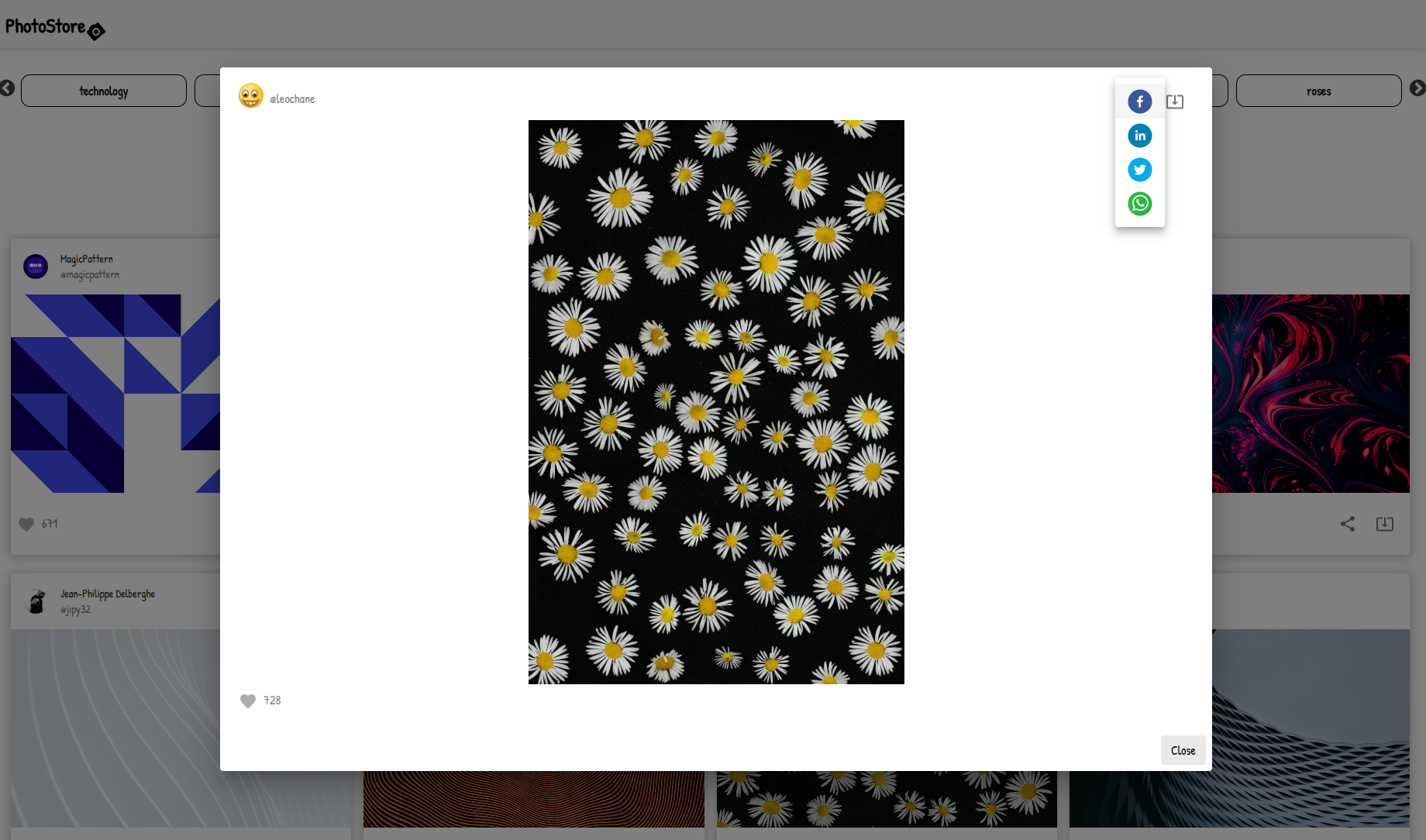This screenshot has height=840, width=1426.
Task: Open leochane's profile avatar
Action: point(250,96)
